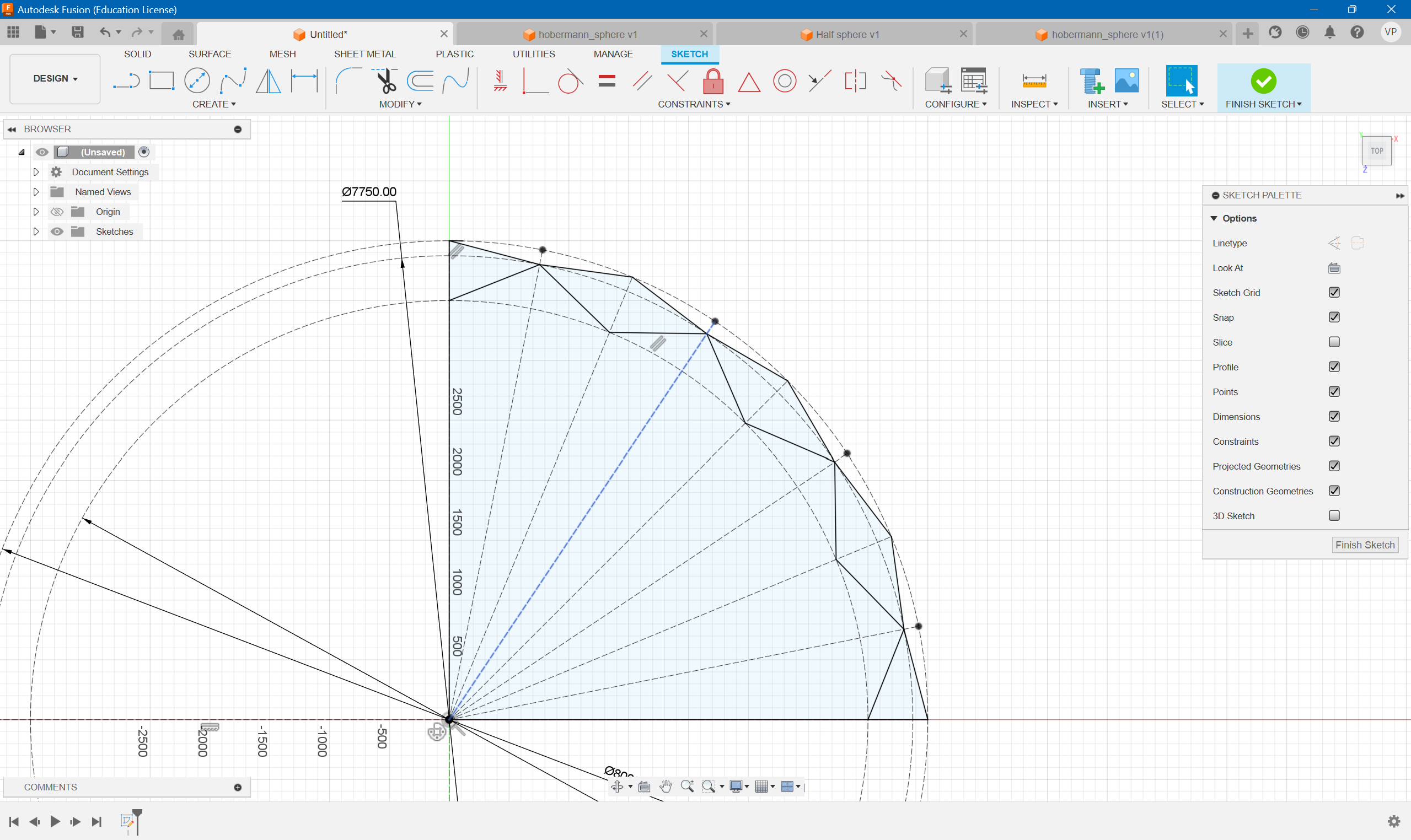Toggle the 3D Sketch checkbox on
Screen dimensions: 1411x840
(x=1333, y=515)
